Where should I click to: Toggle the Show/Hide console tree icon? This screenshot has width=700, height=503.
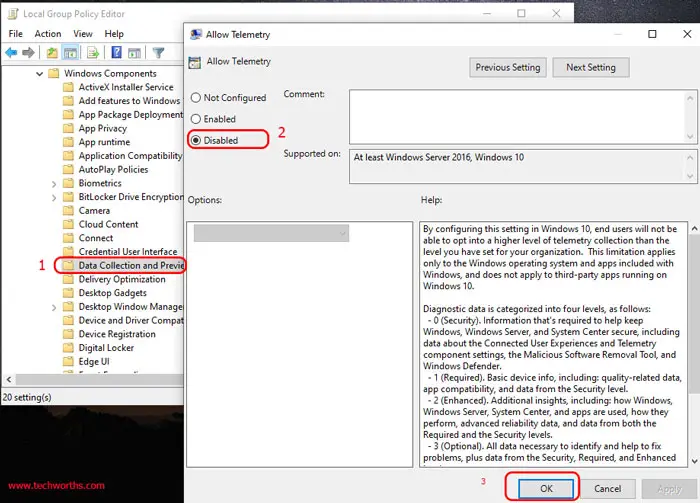pos(71,52)
